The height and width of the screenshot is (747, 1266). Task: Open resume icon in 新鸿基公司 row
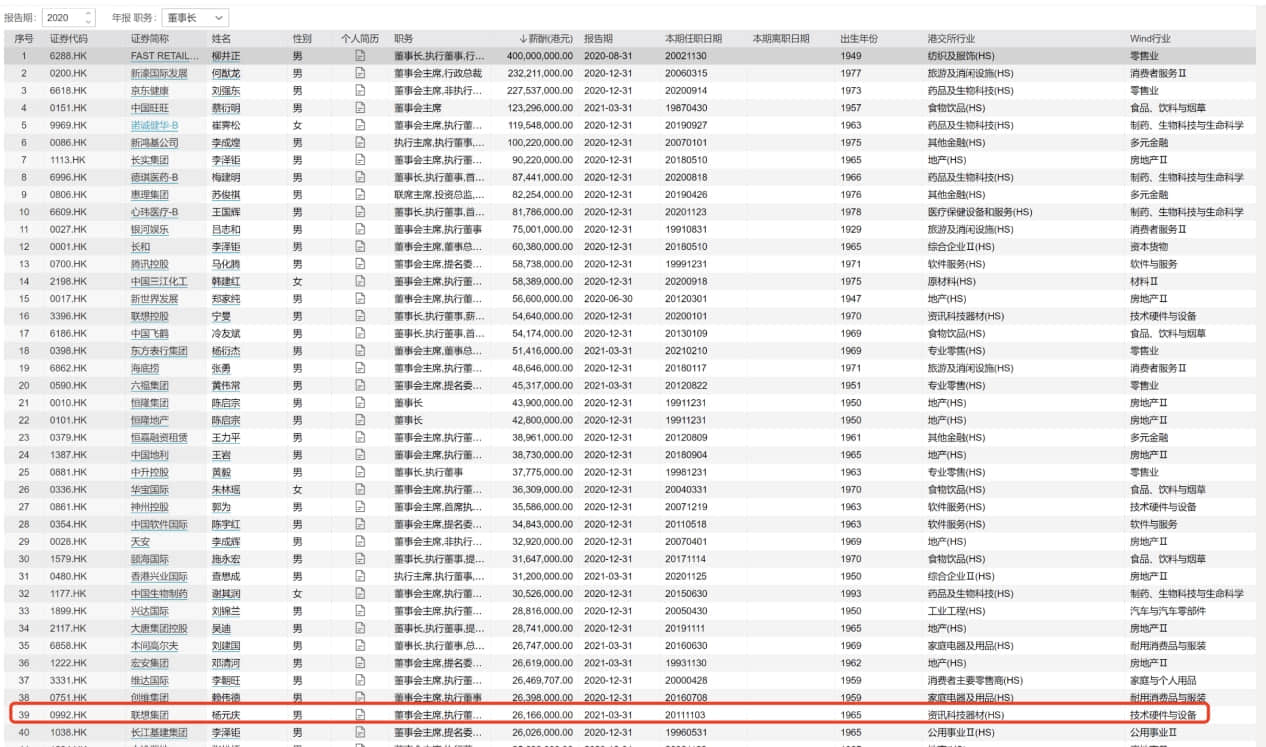[360, 143]
